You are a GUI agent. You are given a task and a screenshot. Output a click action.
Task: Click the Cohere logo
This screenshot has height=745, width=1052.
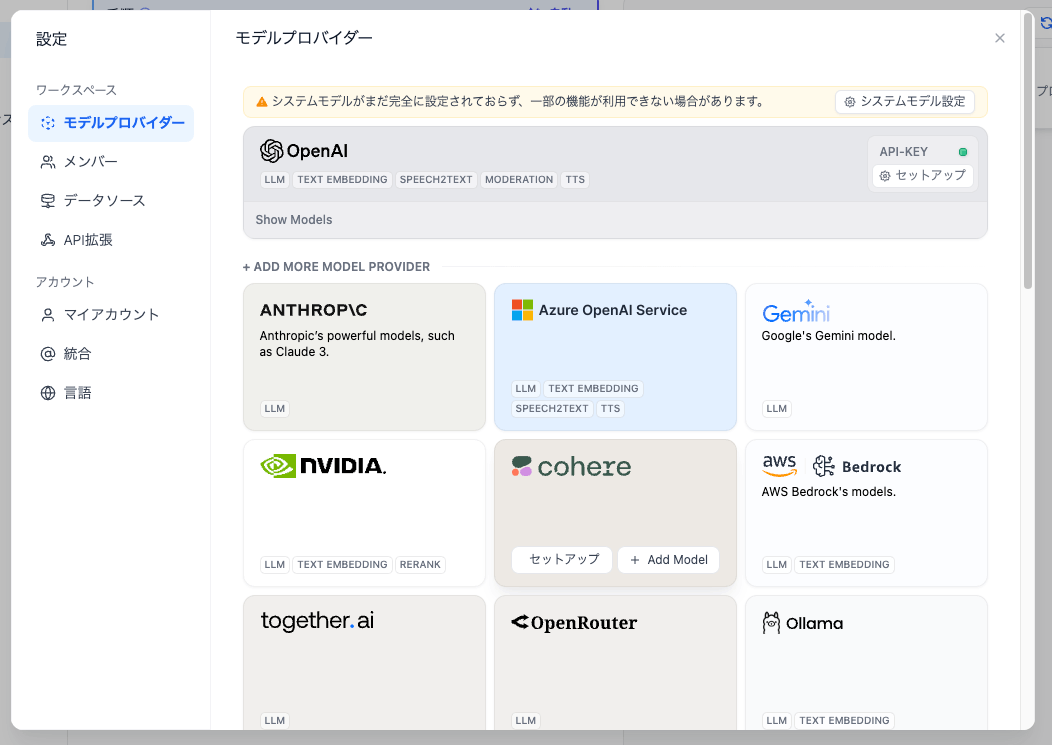click(x=571, y=466)
